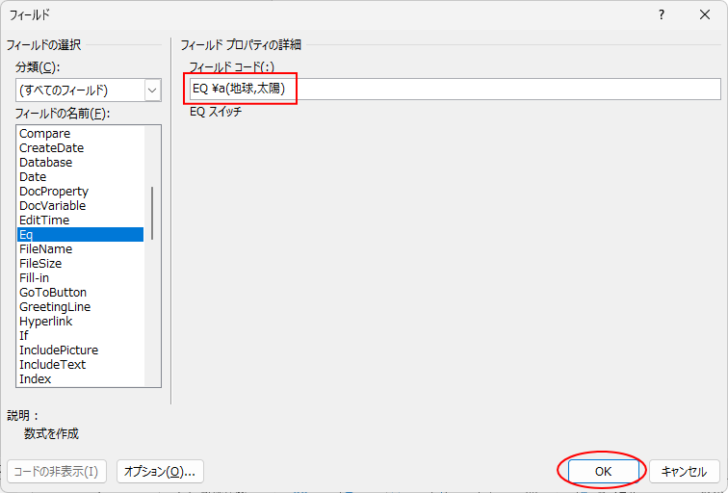Viewport: 728px width, 493px height.
Task: Pick DocProperty from the list
Action: (54, 191)
